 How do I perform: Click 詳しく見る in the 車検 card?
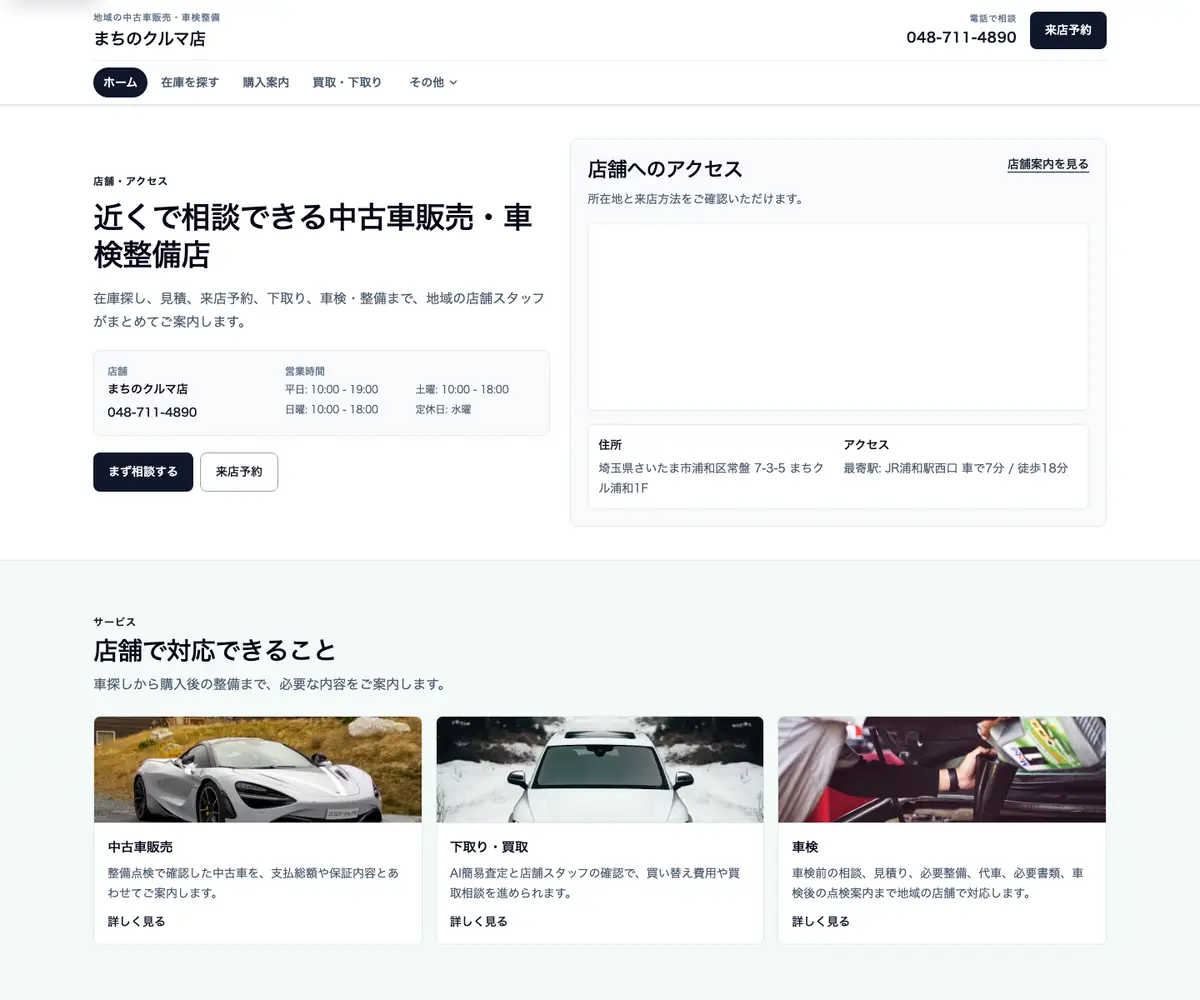pos(820,921)
